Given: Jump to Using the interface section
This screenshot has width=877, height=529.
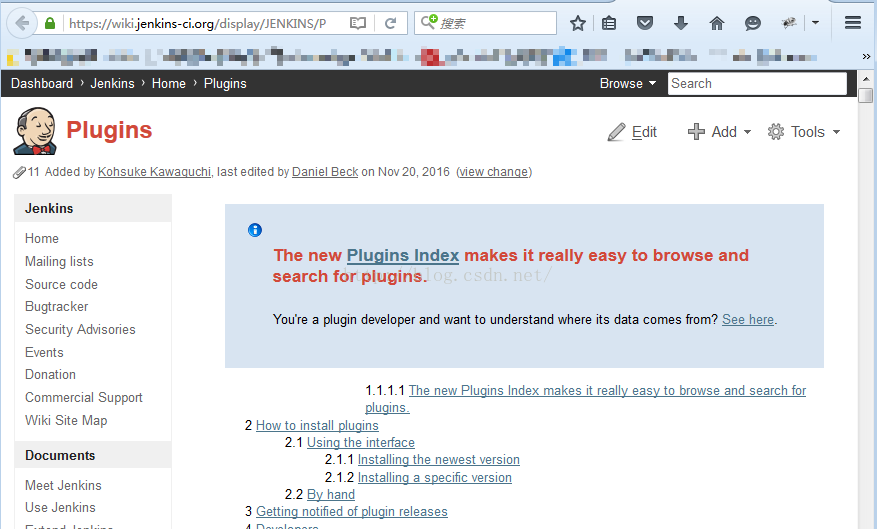Looking at the screenshot, I should [x=361, y=442].
